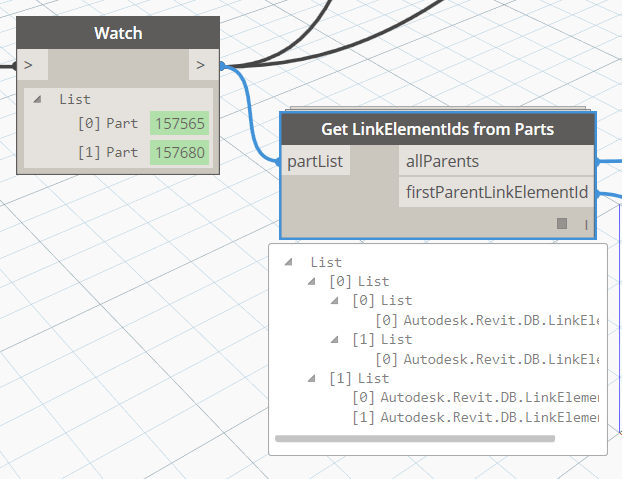Collapse the top-level List in preview bubble
The width and height of the screenshot is (622, 479).
[x=289, y=262]
